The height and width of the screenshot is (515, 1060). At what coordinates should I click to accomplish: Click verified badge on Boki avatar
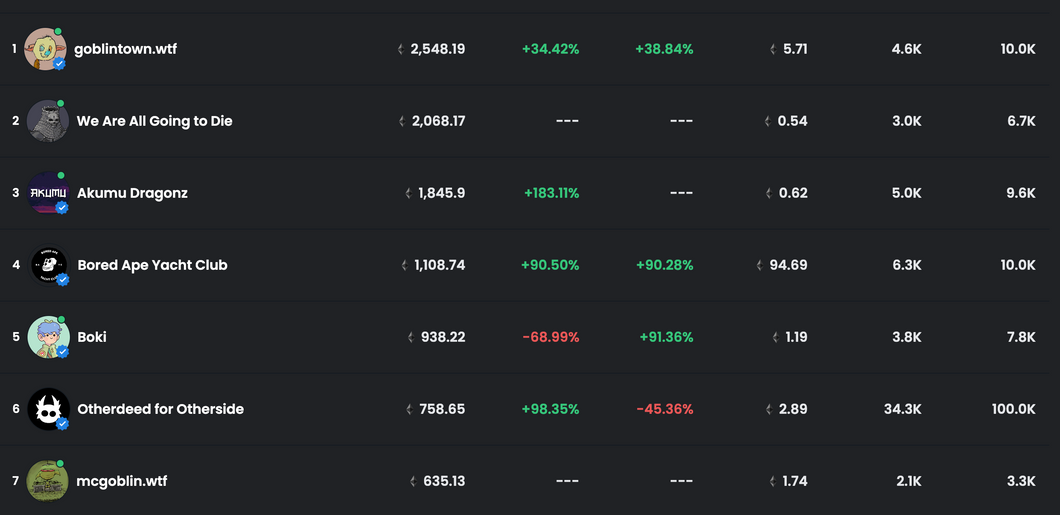[63, 351]
